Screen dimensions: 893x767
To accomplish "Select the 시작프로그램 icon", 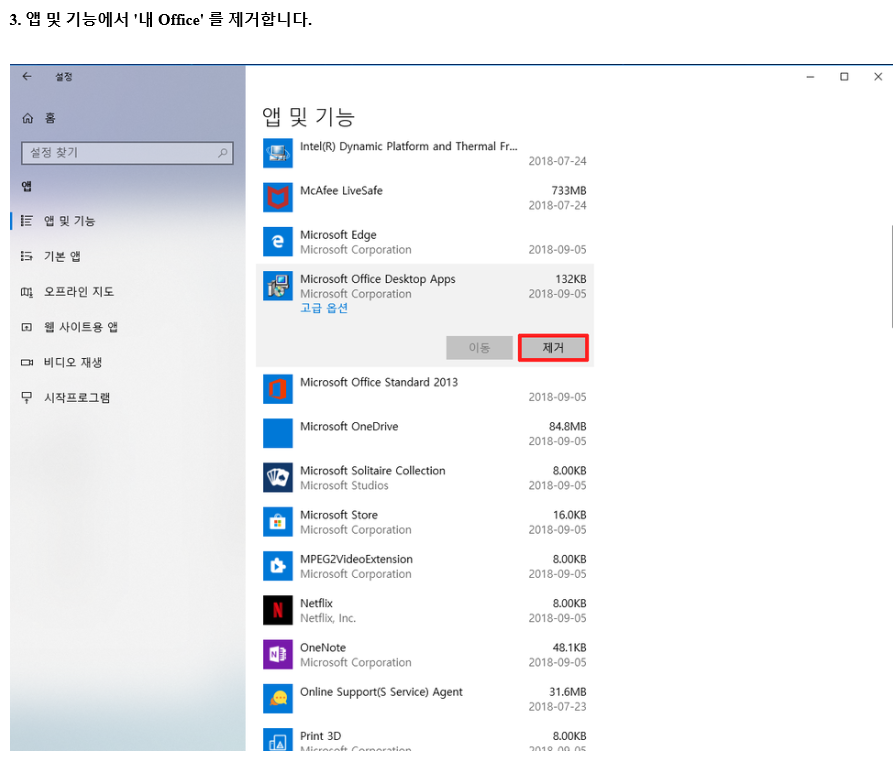I will [x=27, y=397].
